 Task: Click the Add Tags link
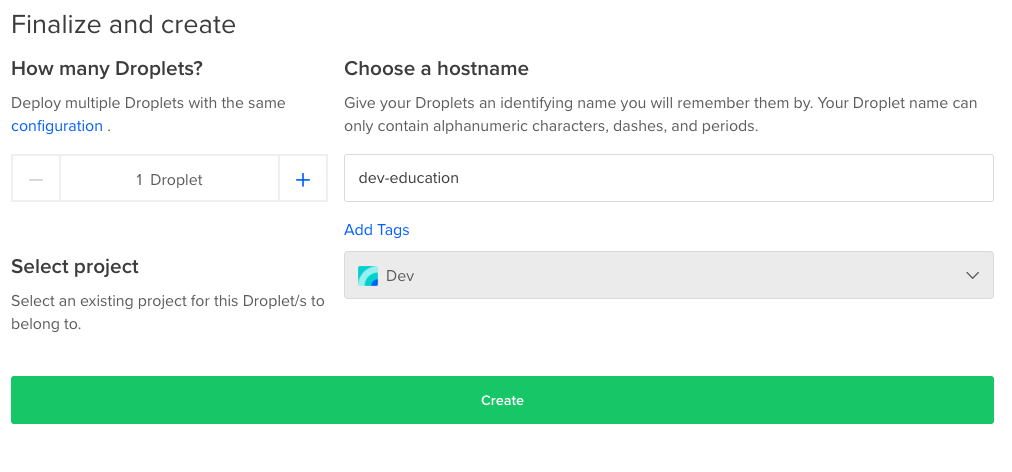tap(377, 230)
